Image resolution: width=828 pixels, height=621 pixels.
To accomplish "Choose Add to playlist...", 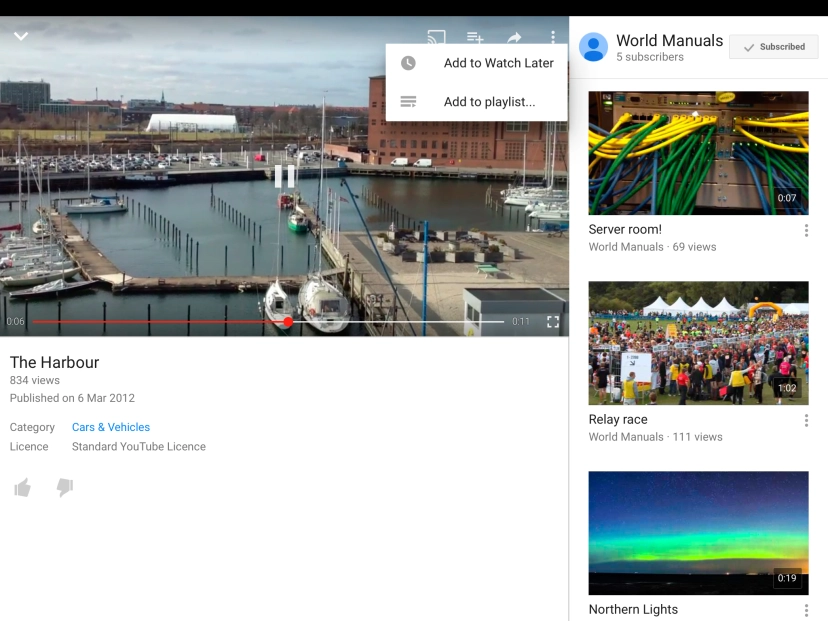I will pyautogui.click(x=476, y=101).
